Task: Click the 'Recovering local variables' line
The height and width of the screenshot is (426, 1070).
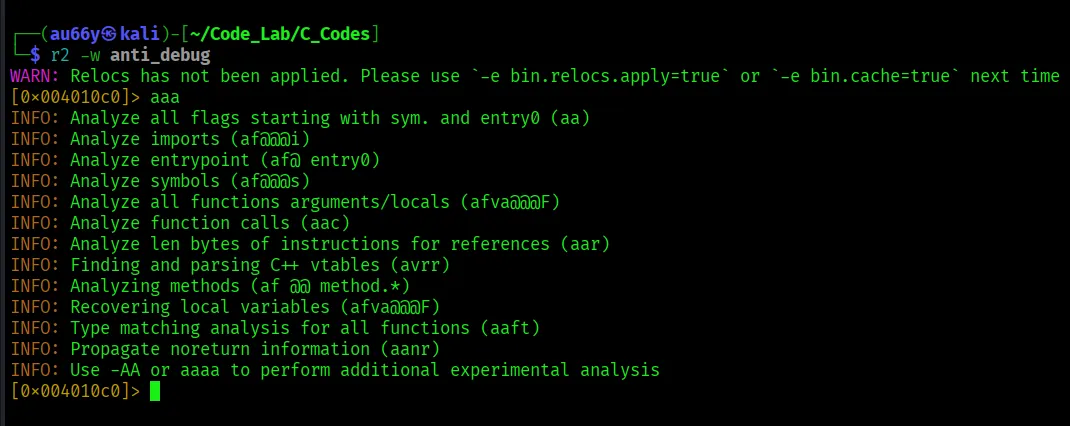Action: [x=255, y=307]
